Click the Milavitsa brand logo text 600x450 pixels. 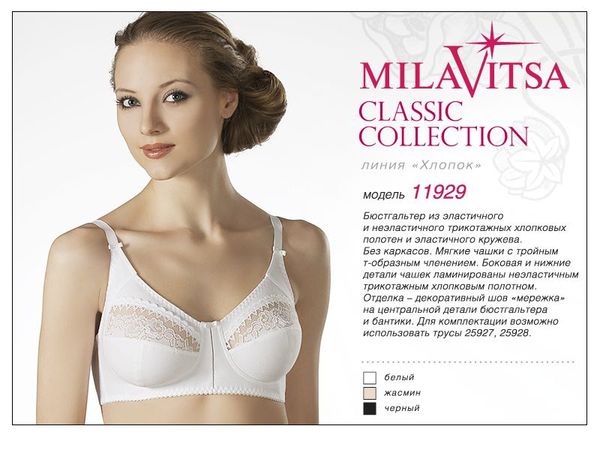[x=464, y=75]
